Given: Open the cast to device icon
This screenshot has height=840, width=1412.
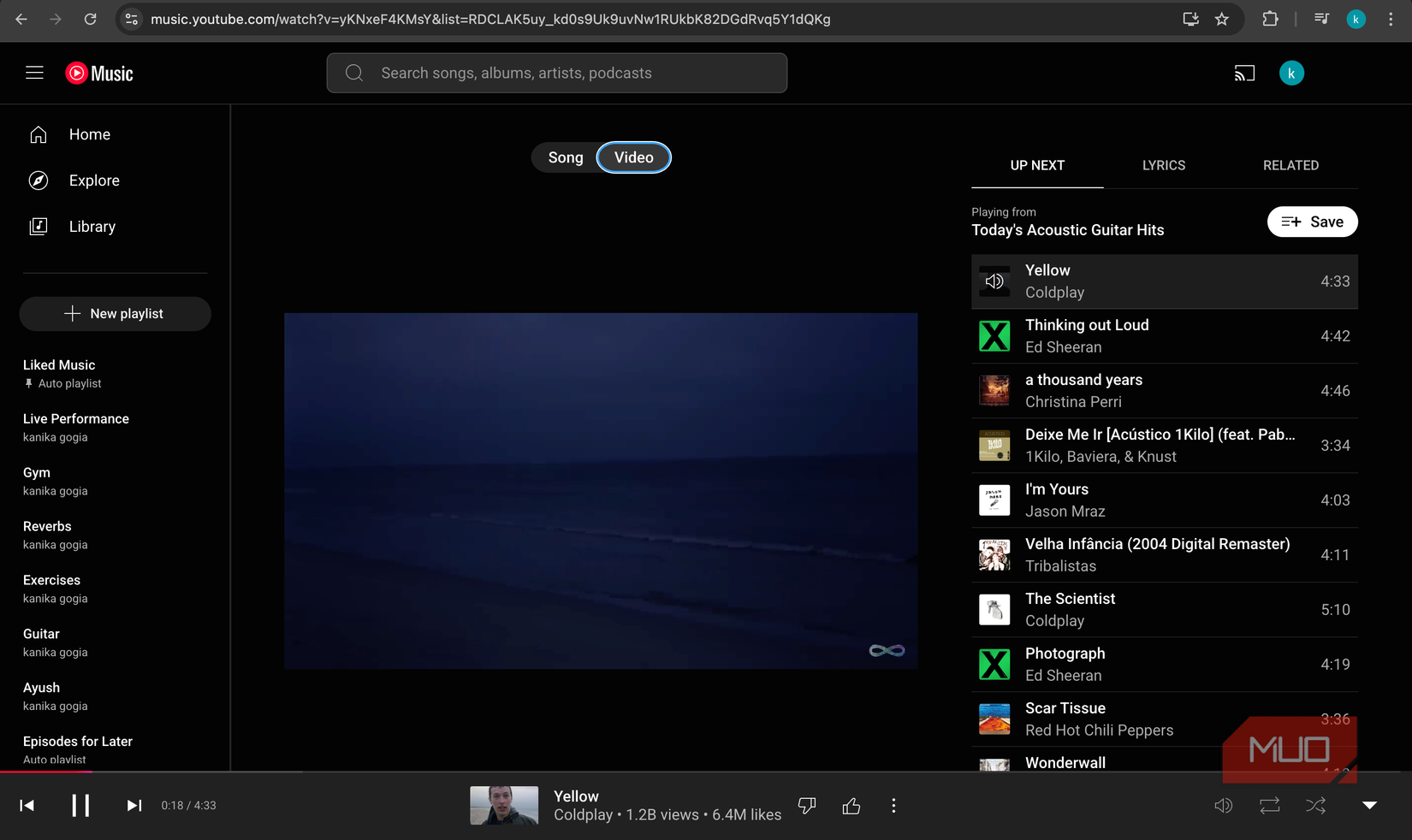Looking at the screenshot, I should tap(1244, 74).
